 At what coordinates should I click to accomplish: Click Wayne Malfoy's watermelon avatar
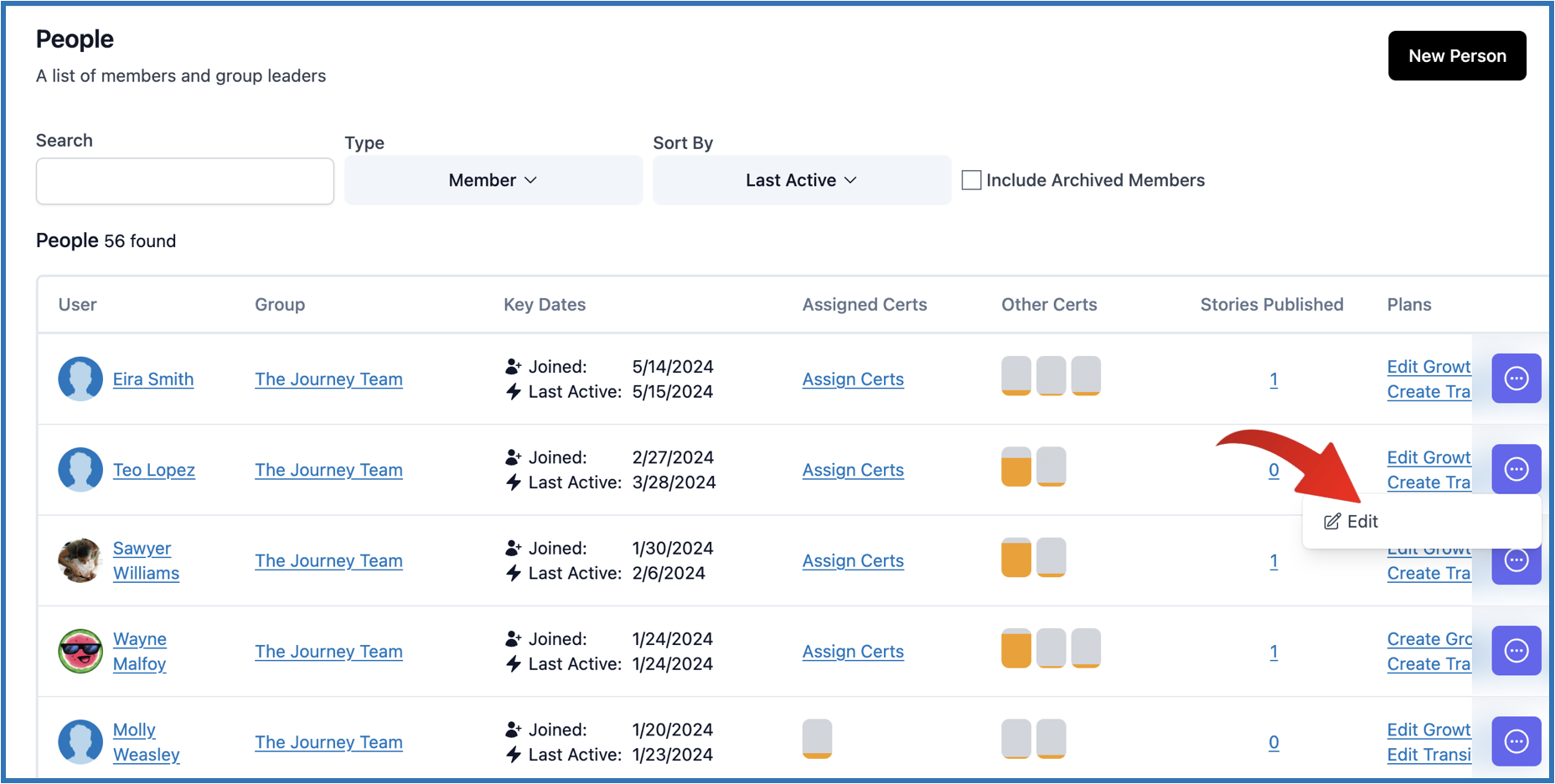click(x=80, y=651)
